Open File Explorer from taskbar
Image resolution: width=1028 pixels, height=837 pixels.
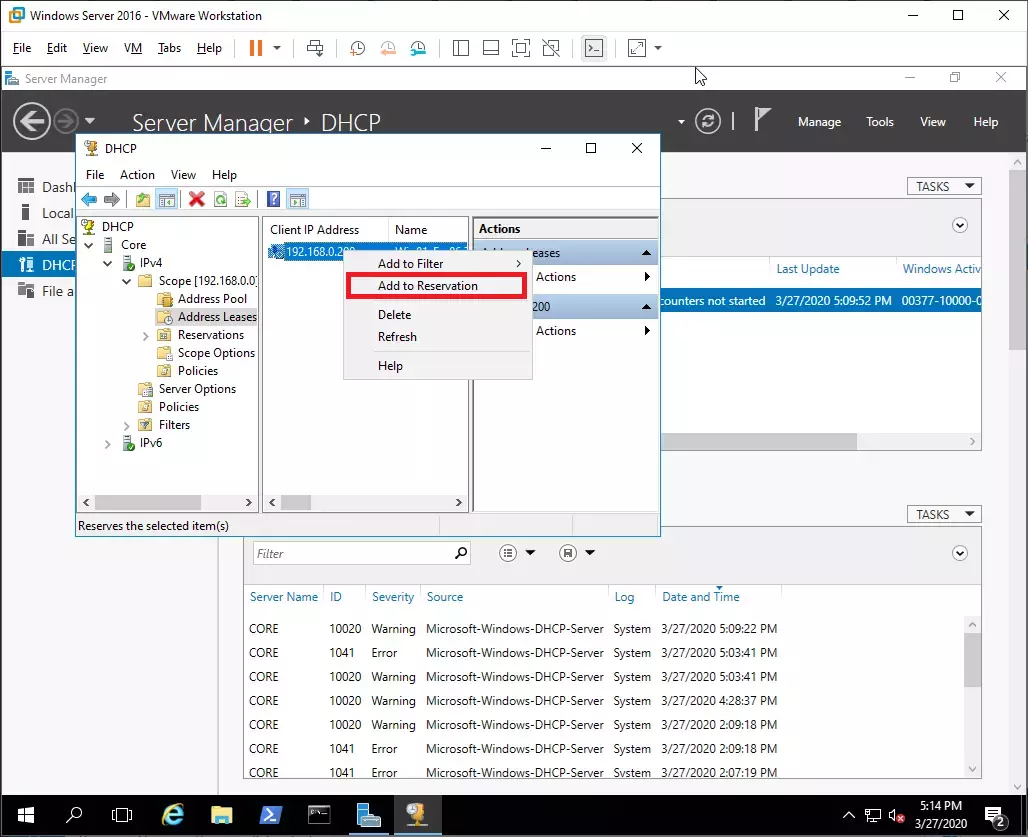point(222,815)
